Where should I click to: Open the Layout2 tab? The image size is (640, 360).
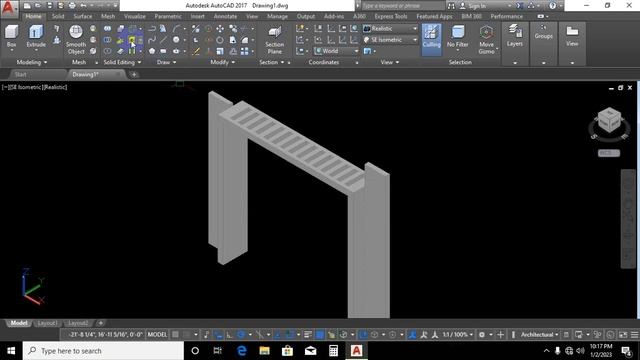[x=78, y=323]
